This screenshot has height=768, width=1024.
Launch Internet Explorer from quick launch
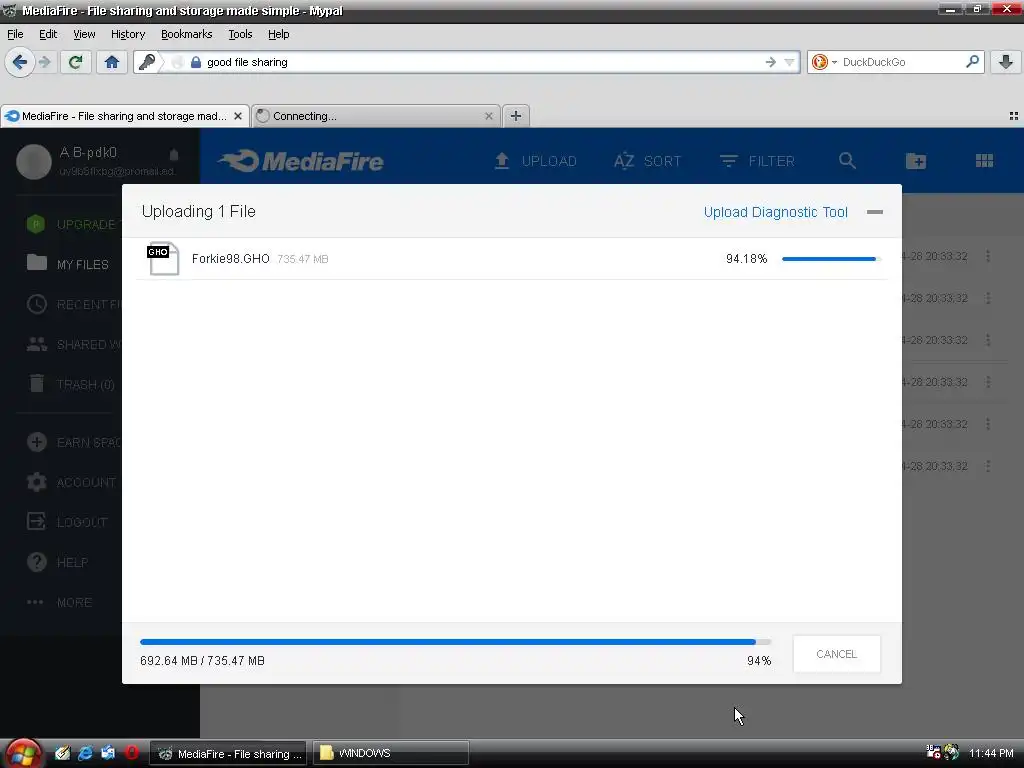point(85,753)
